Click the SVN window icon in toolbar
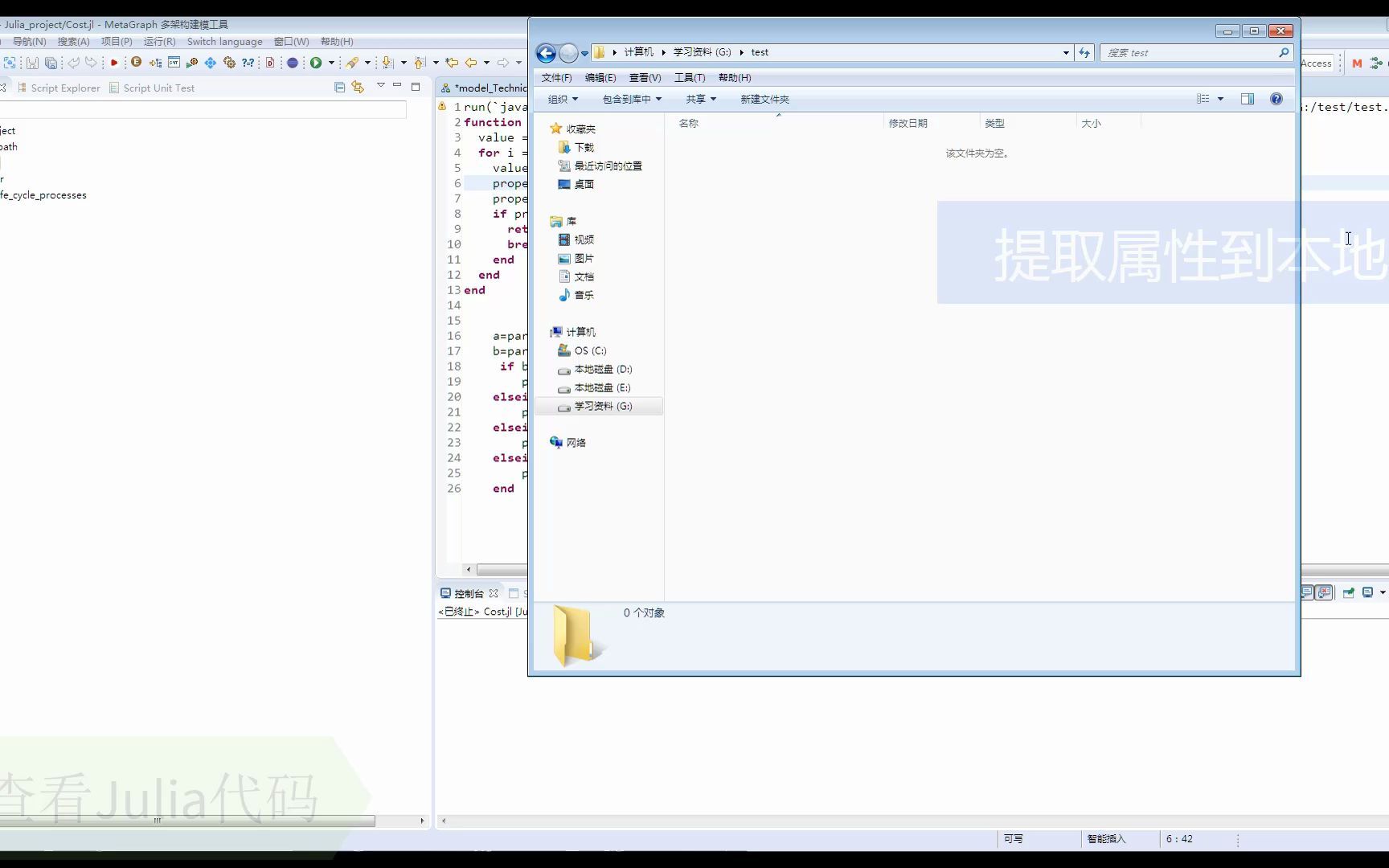This screenshot has width=1389, height=868. coord(174,63)
